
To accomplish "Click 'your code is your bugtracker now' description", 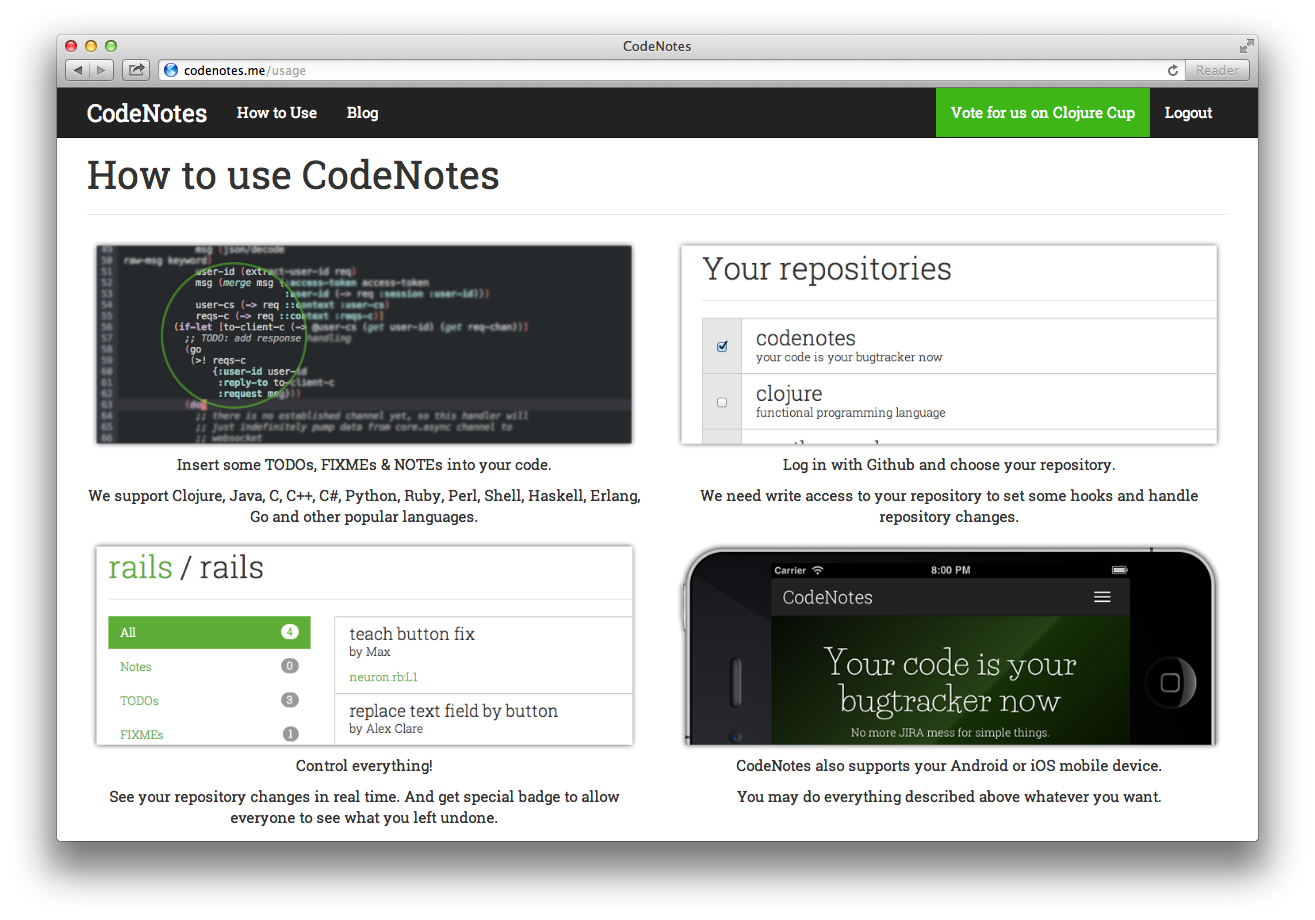I will [x=849, y=357].
